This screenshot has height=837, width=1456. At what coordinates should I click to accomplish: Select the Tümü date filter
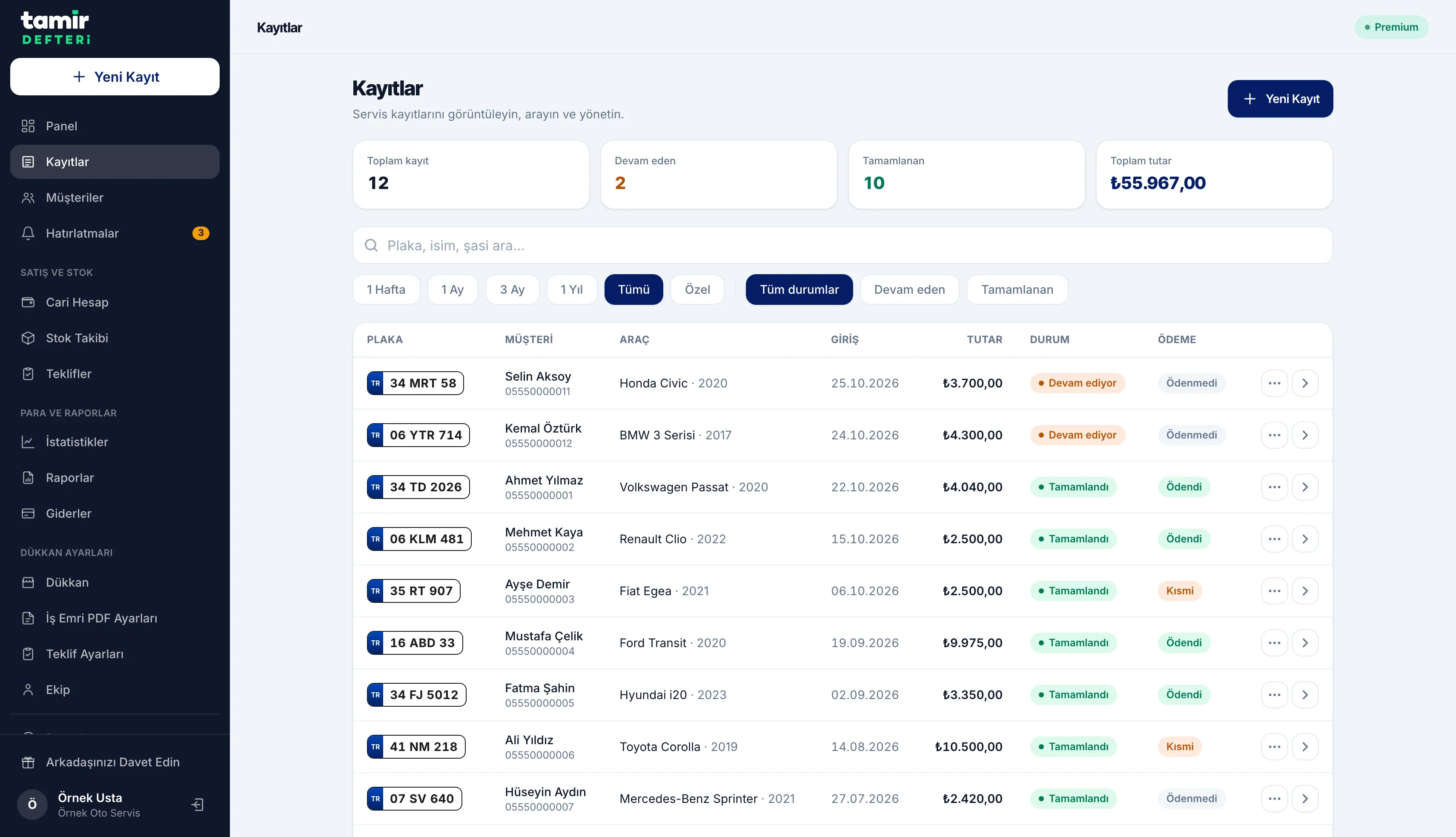(x=633, y=290)
